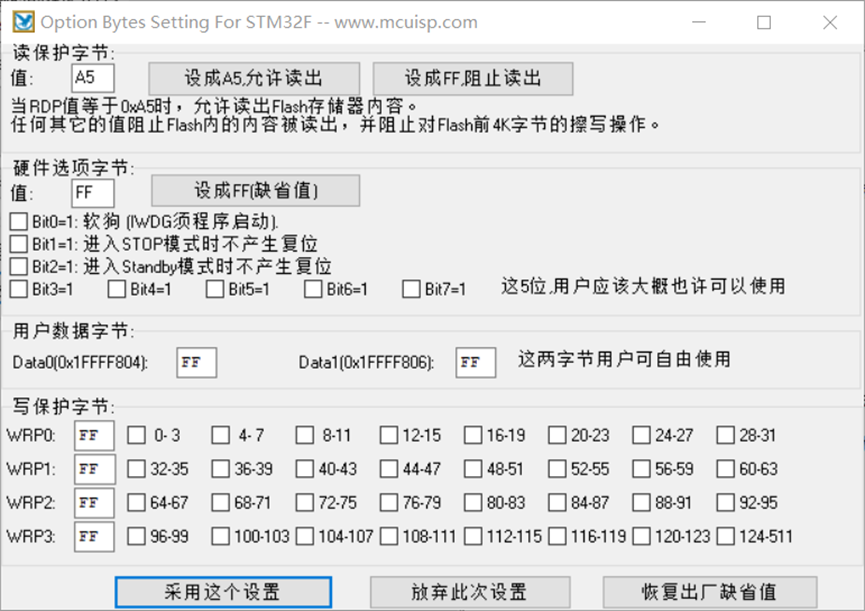Click the Data1(0x1FFFF806) input field
865x611 pixels.
tap(476, 362)
